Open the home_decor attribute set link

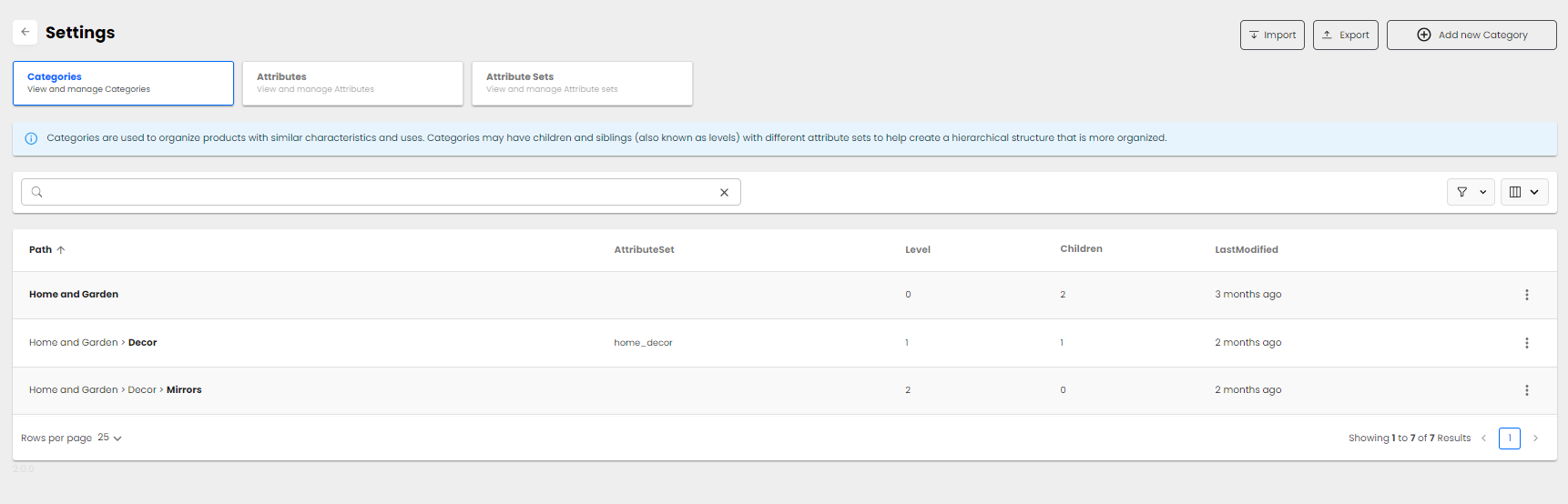click(x=643, y=343)
